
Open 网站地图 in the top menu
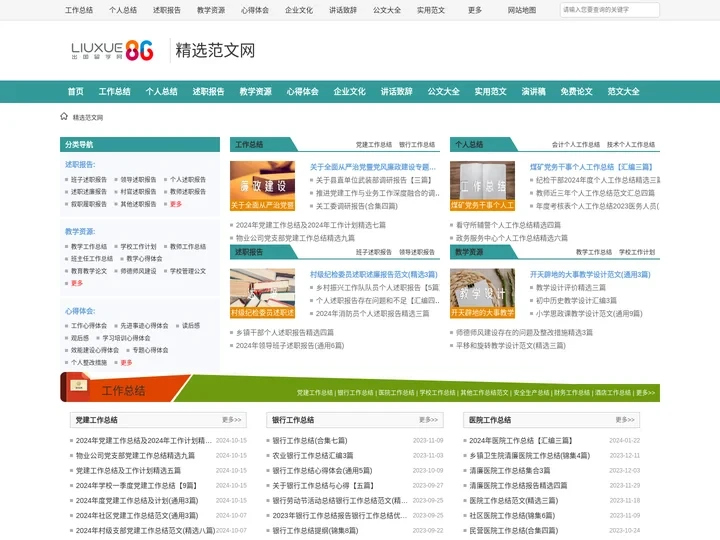(x=522, y=10)
